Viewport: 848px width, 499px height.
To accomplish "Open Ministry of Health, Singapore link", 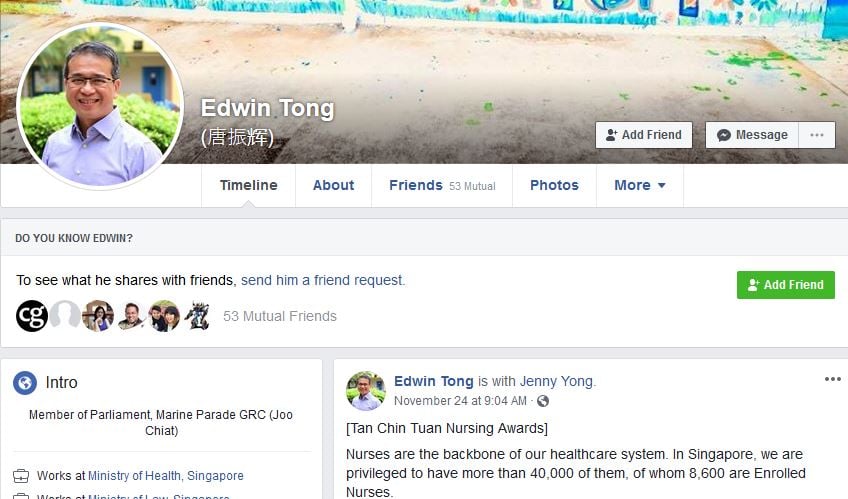I will (x=165, y=476).
